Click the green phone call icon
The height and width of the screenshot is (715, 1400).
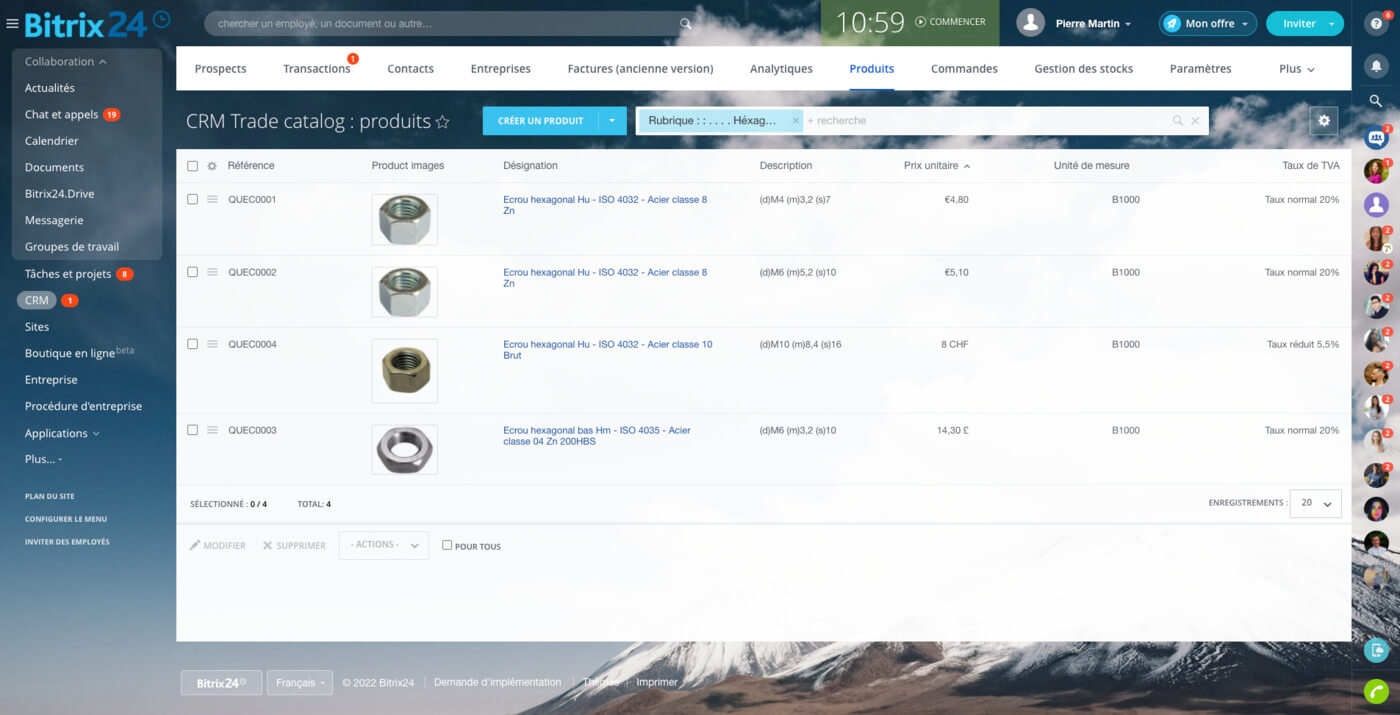point(1376,691)
